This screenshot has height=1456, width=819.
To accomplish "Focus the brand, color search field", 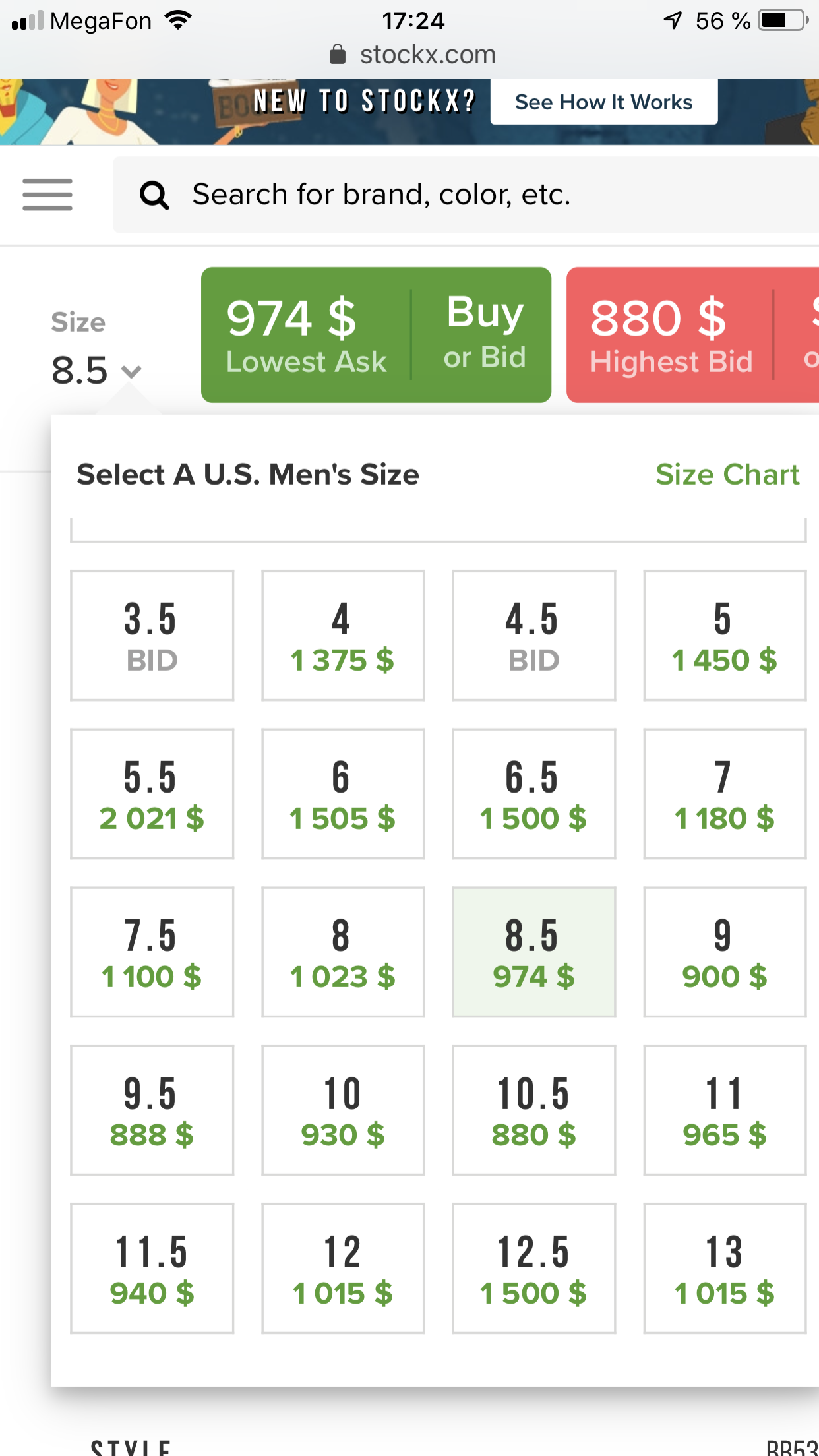I will pos(466,195).
